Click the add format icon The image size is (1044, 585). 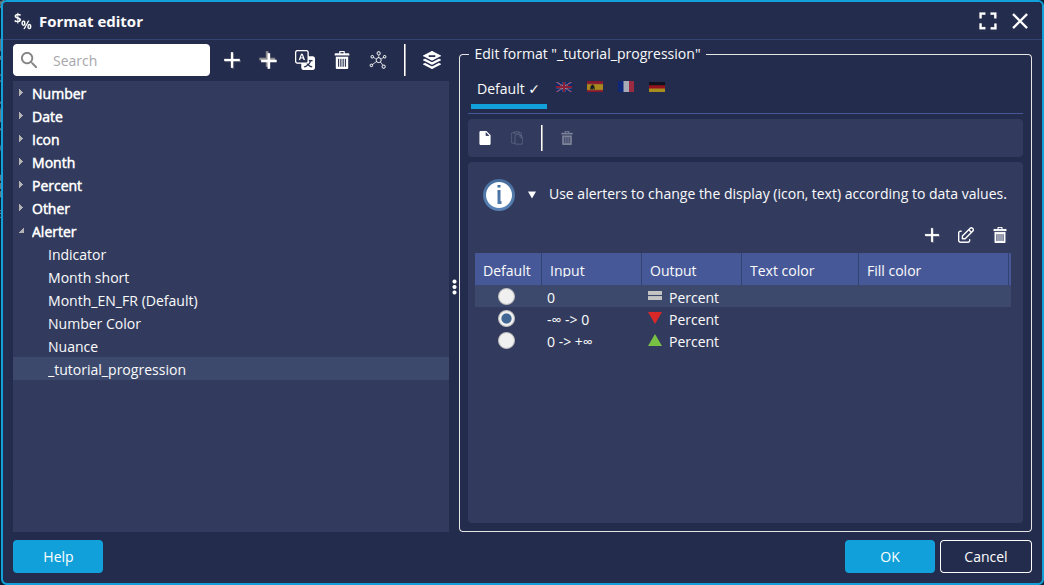pyautogui.click(x=232, y=60)
